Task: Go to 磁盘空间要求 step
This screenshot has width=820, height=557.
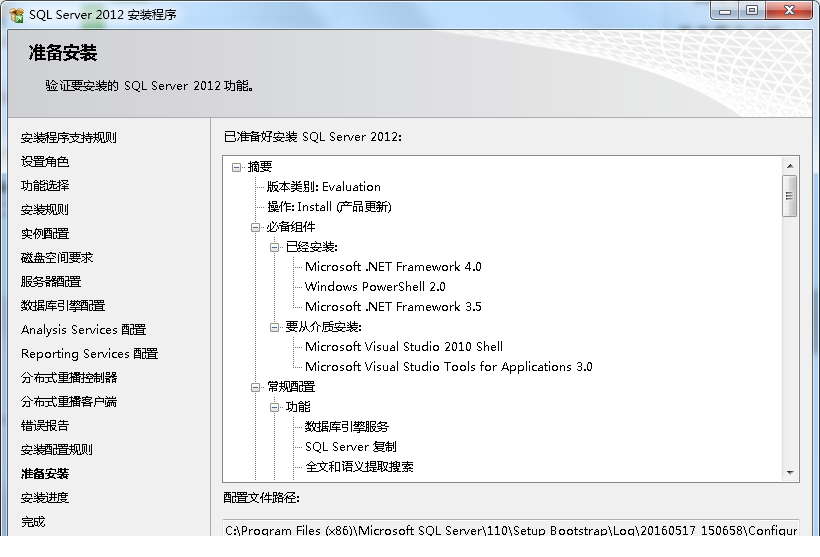Action: 57,258
